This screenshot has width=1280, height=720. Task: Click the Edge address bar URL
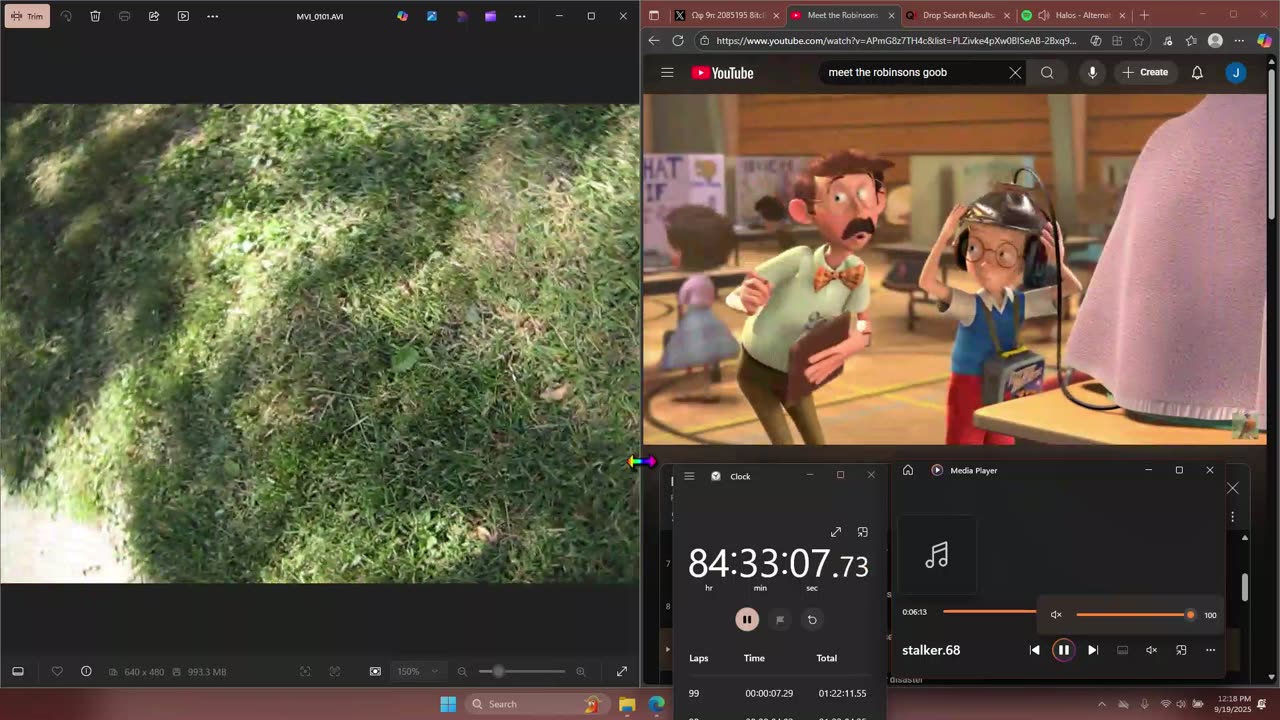(x=896, y=41)
